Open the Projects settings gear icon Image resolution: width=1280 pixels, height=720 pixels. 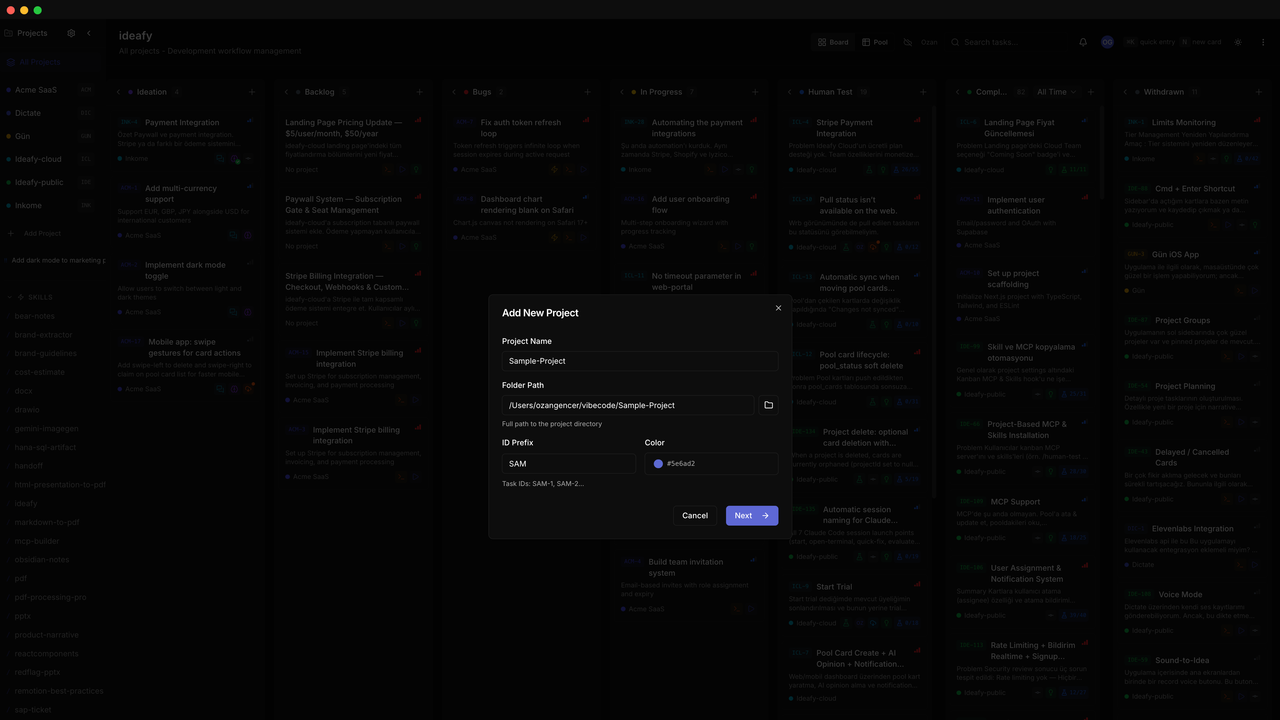71,33
